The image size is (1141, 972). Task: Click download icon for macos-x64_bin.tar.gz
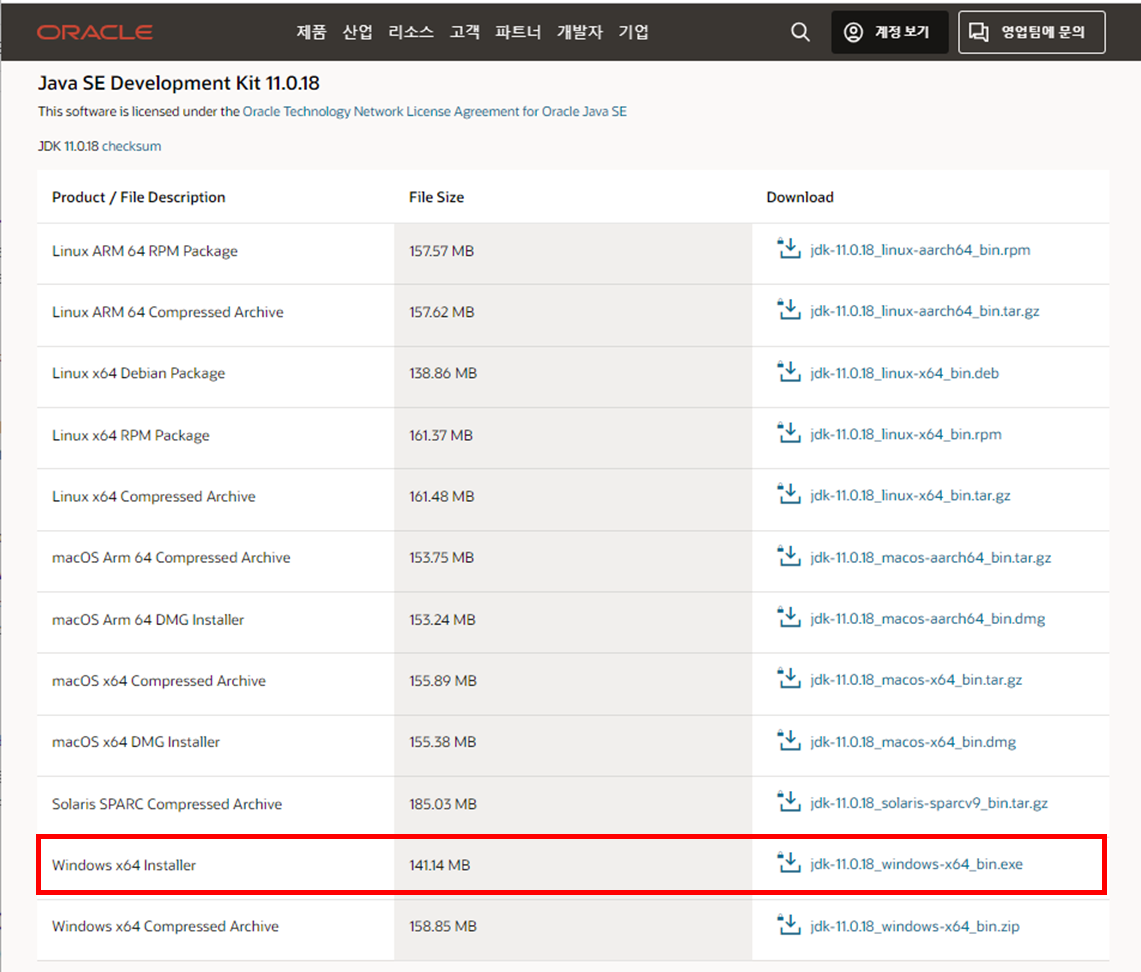[789, 678]
